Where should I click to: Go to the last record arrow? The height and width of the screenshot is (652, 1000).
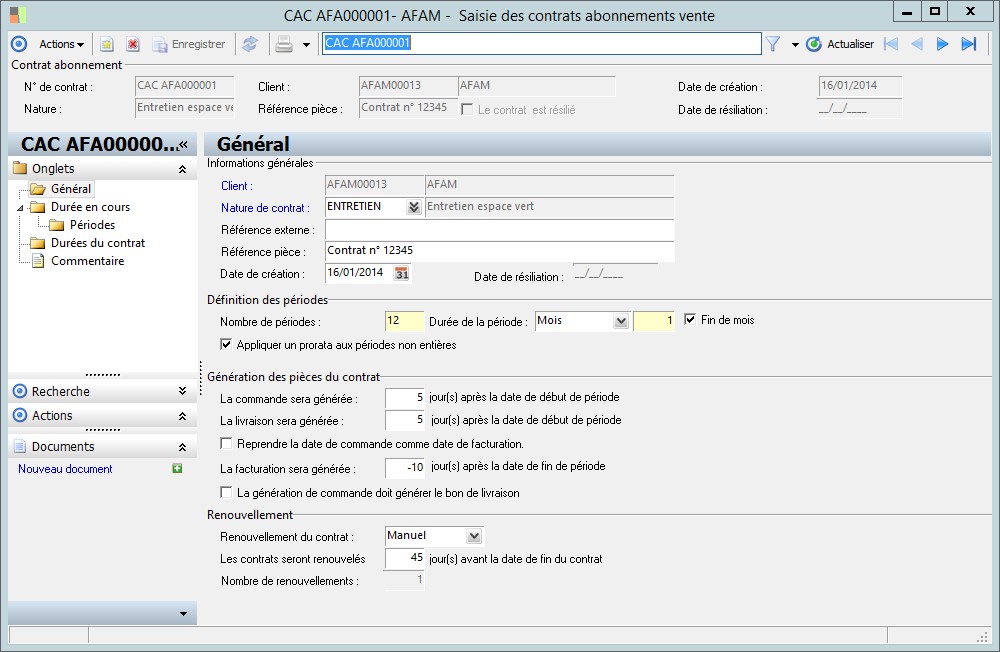point(968,44)
